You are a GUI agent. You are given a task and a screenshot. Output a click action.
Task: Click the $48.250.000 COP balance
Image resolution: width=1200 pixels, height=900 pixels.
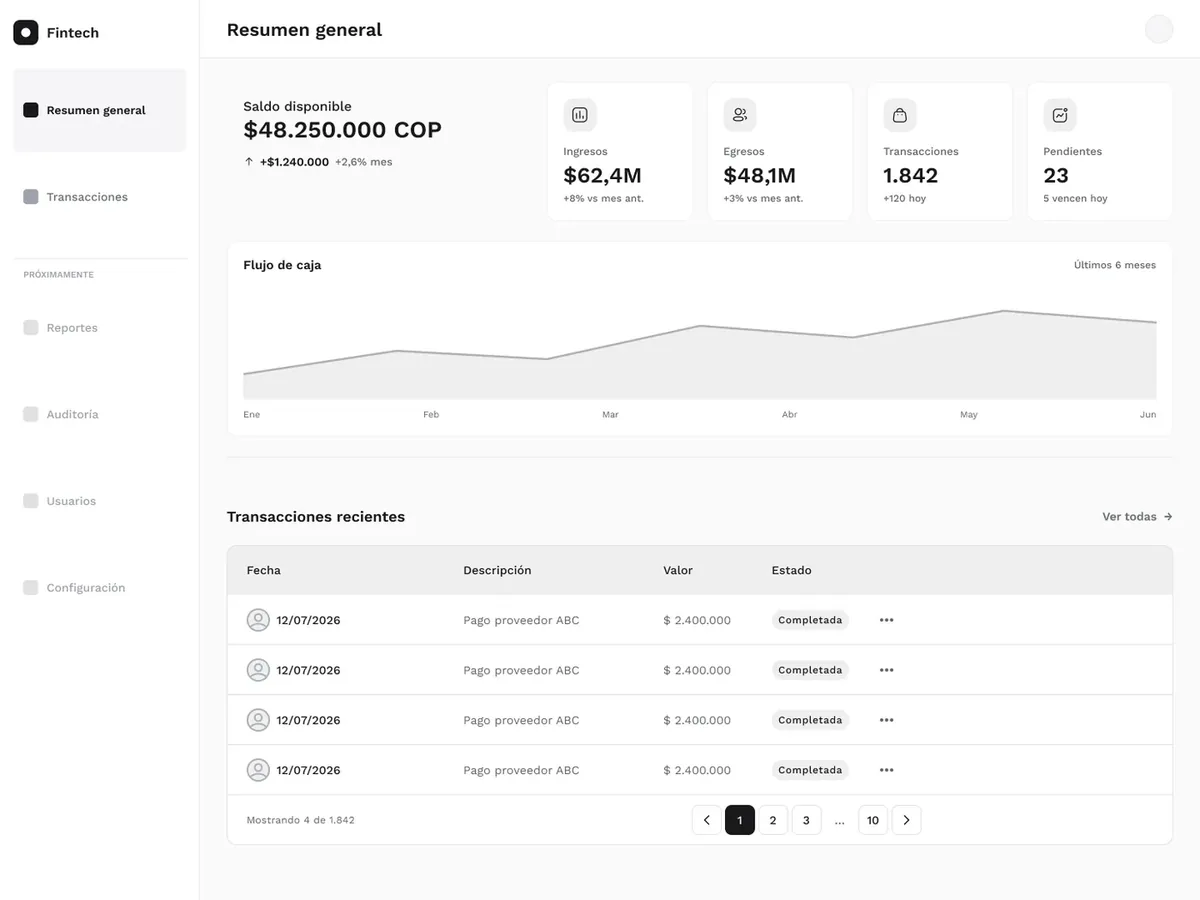(343, 130)
